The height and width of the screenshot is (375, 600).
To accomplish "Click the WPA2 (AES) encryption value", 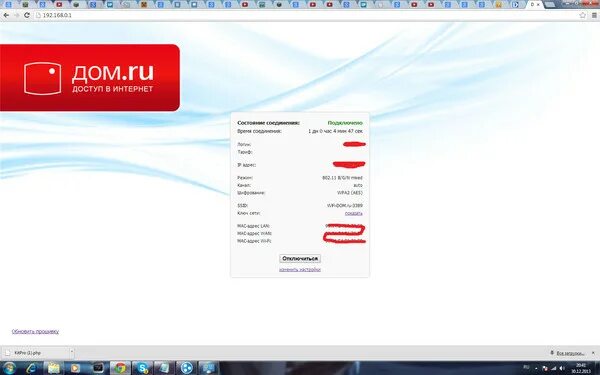I will [x=350, y=193].
